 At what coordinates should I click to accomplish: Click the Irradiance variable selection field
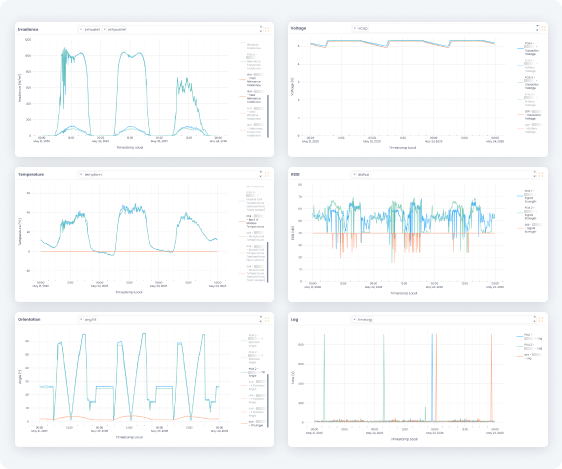[171, 29]
